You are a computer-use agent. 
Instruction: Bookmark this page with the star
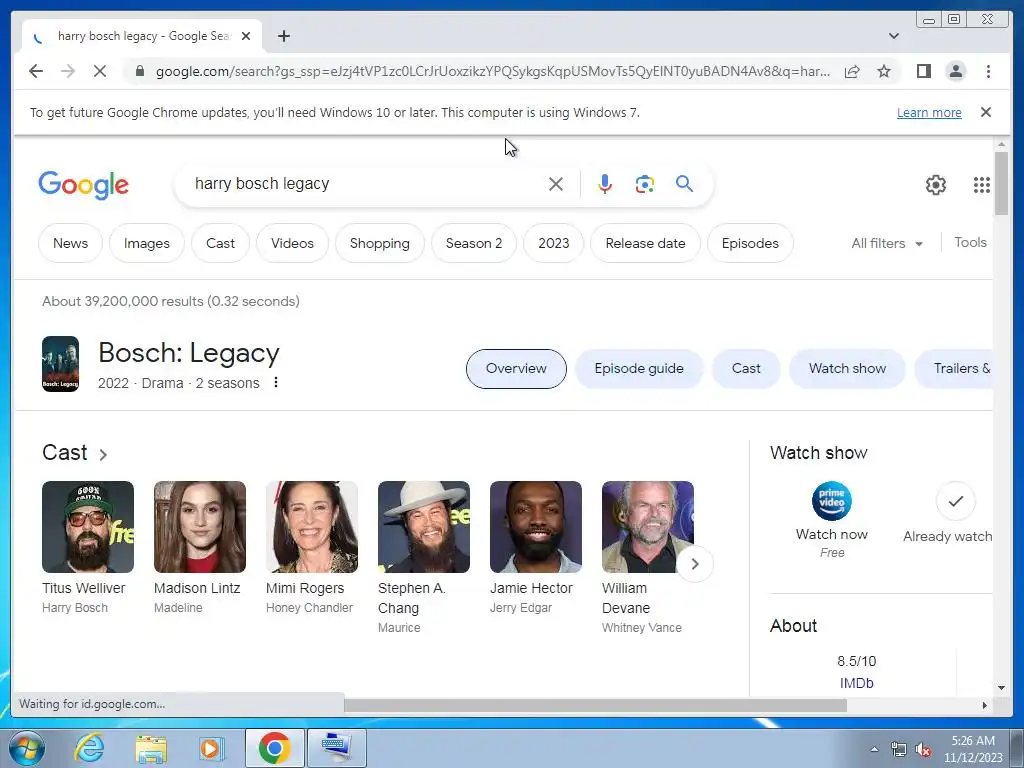[884, 71]
